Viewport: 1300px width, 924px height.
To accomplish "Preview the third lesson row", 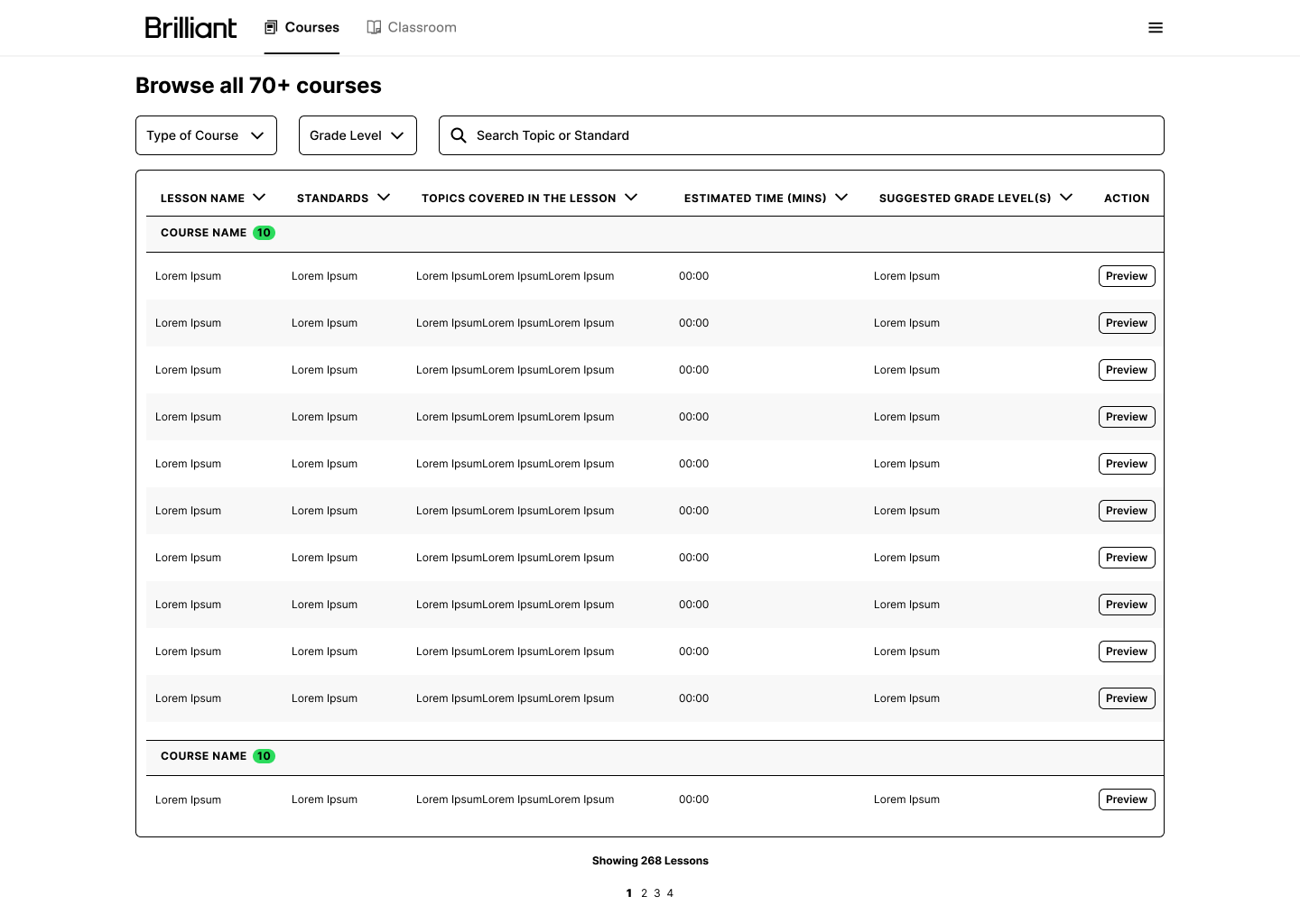I will (x=1127, y=370).
